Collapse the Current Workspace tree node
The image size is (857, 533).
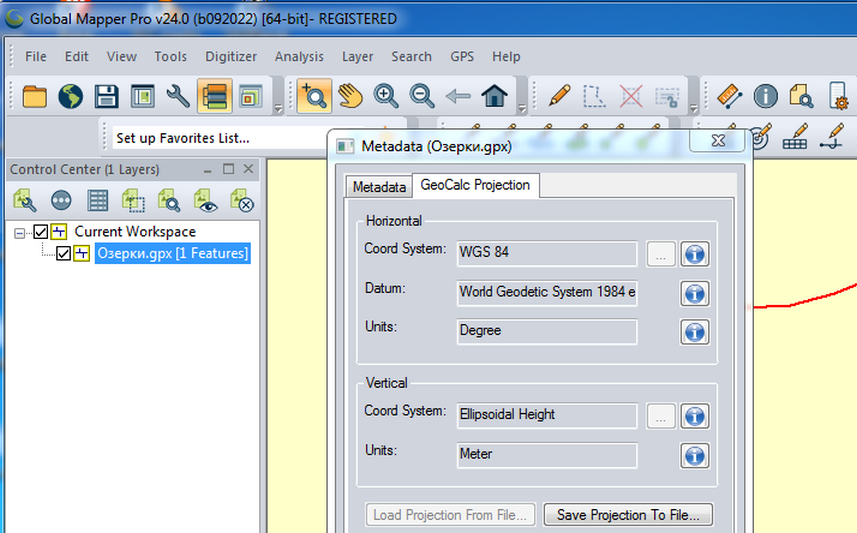[x=19, y=233]
